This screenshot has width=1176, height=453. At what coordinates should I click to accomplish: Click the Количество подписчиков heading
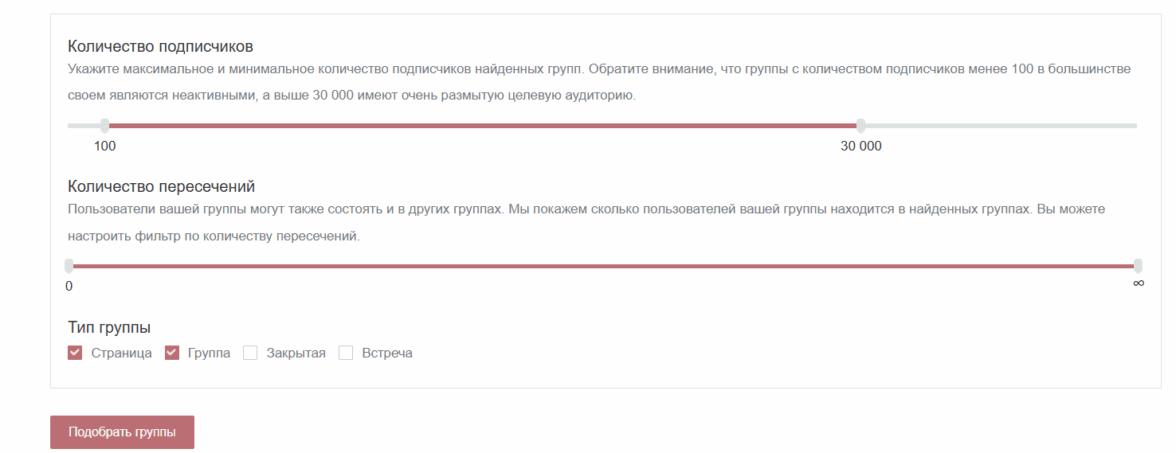[x=160, y=46]
